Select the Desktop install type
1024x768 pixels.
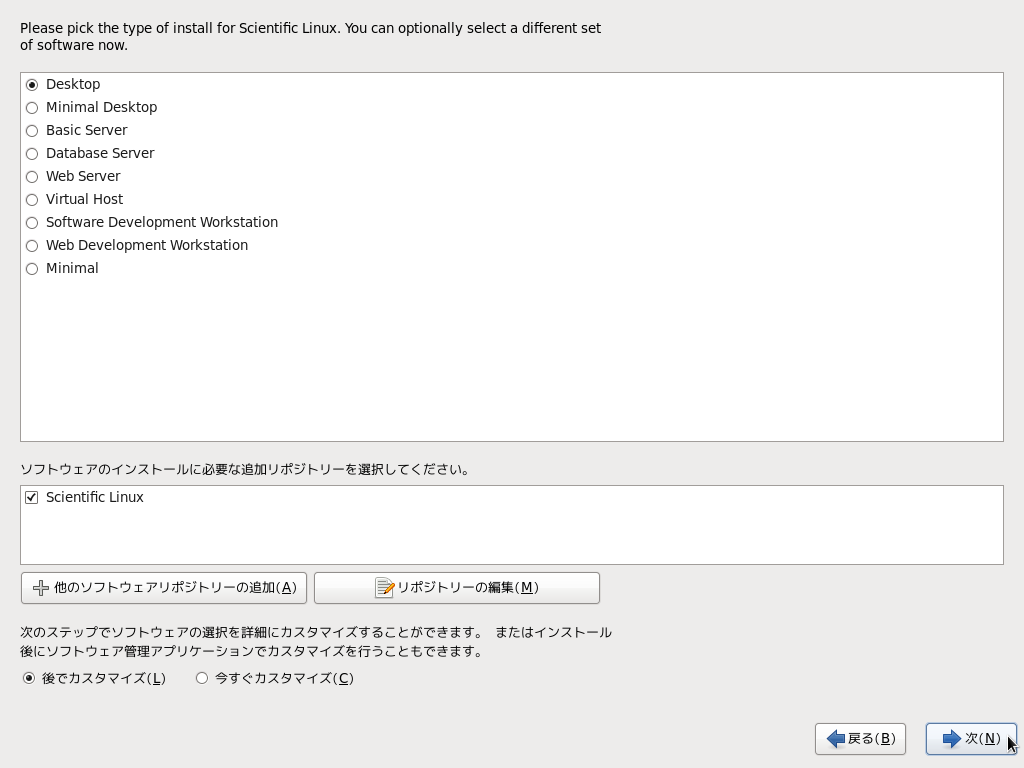[32, 85]
